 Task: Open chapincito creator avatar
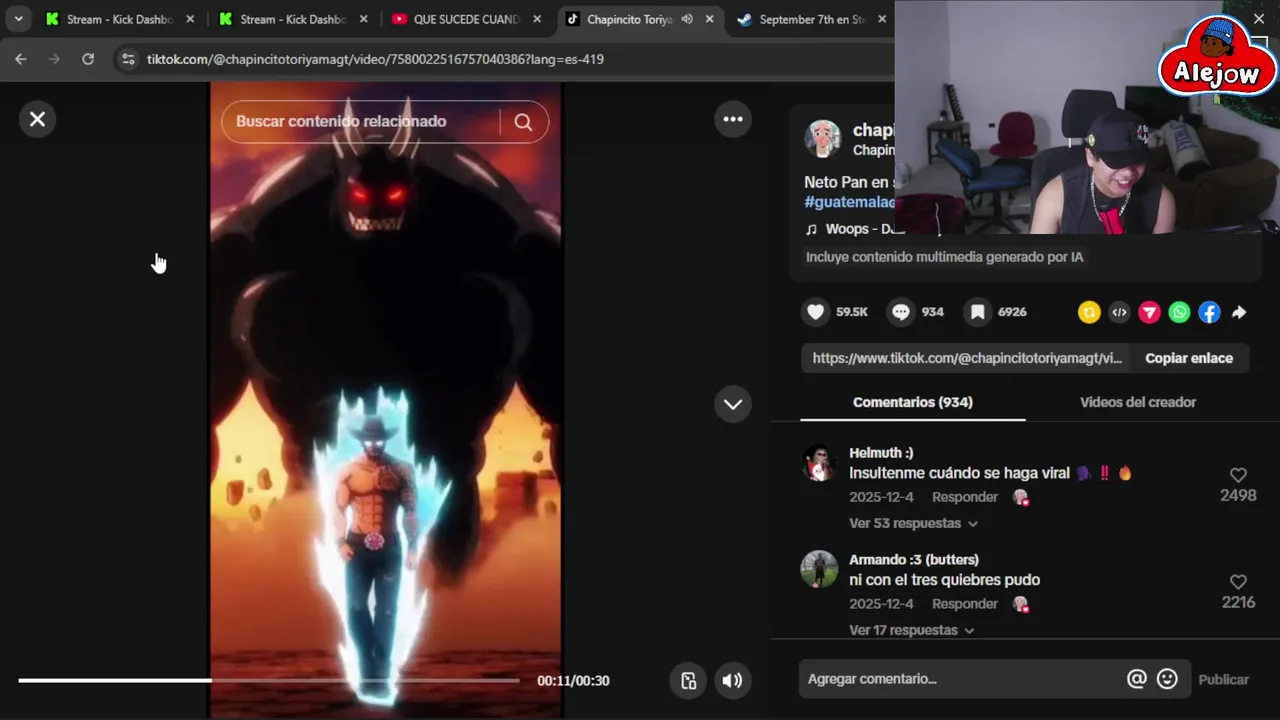pos(823,139)
